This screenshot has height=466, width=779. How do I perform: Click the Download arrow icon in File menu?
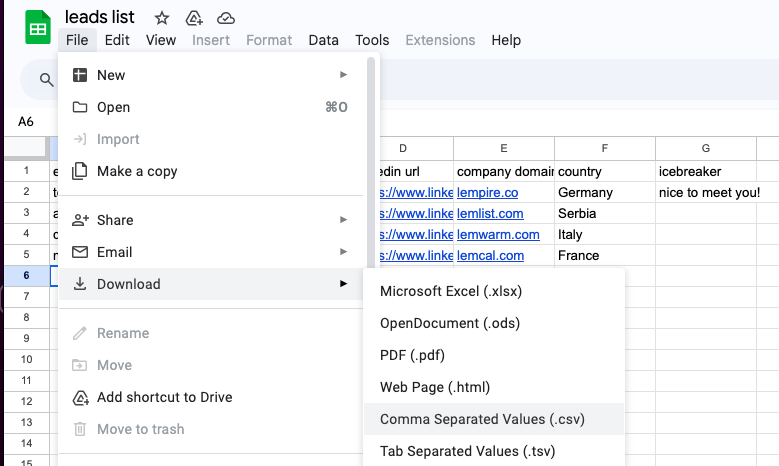pyautogui.click(x=80, y=284)
